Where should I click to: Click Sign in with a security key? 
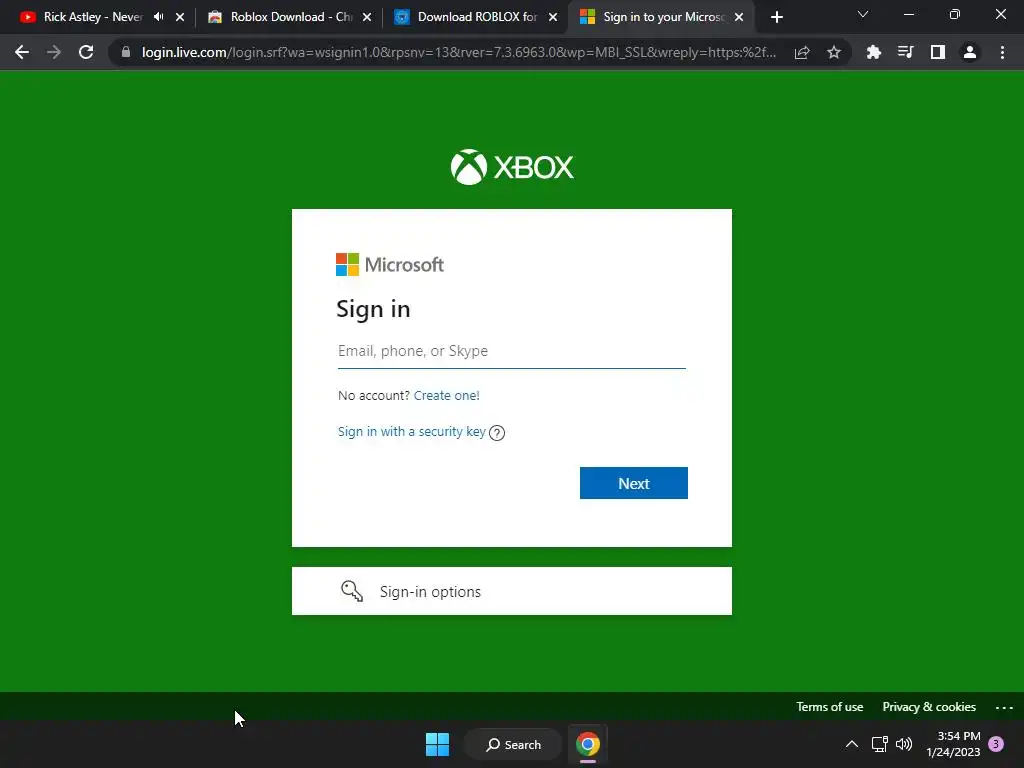(411, 432)
